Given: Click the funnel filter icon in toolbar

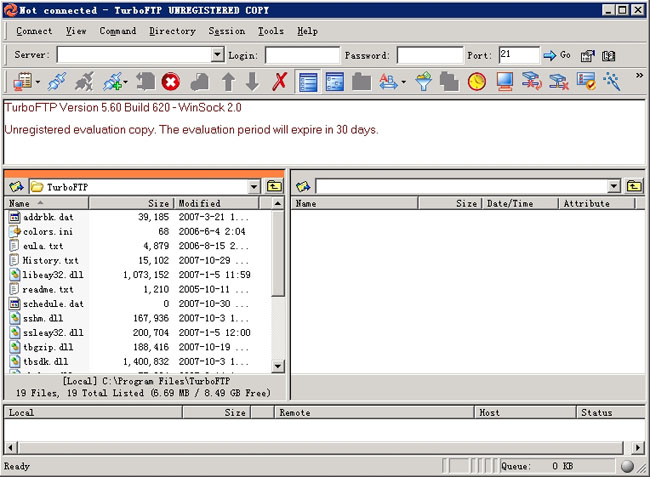Looking at the screenshot, I should [423, 82].
